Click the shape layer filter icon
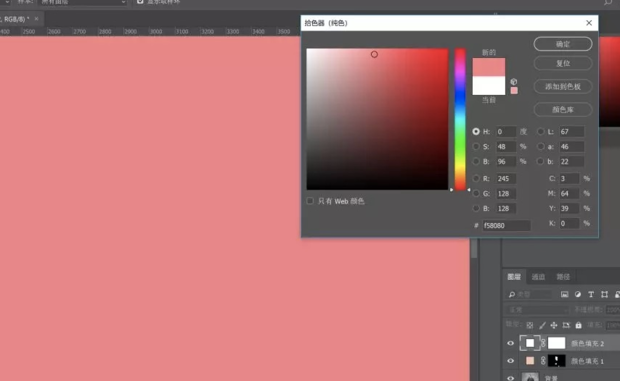This screenshot has width=620, height=381. 604,294
